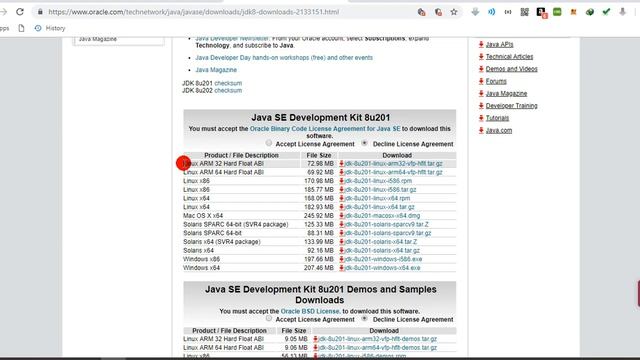This screenshot has width=640, height=360.
Task: Click the address bar URL
Action: (193, 12)
